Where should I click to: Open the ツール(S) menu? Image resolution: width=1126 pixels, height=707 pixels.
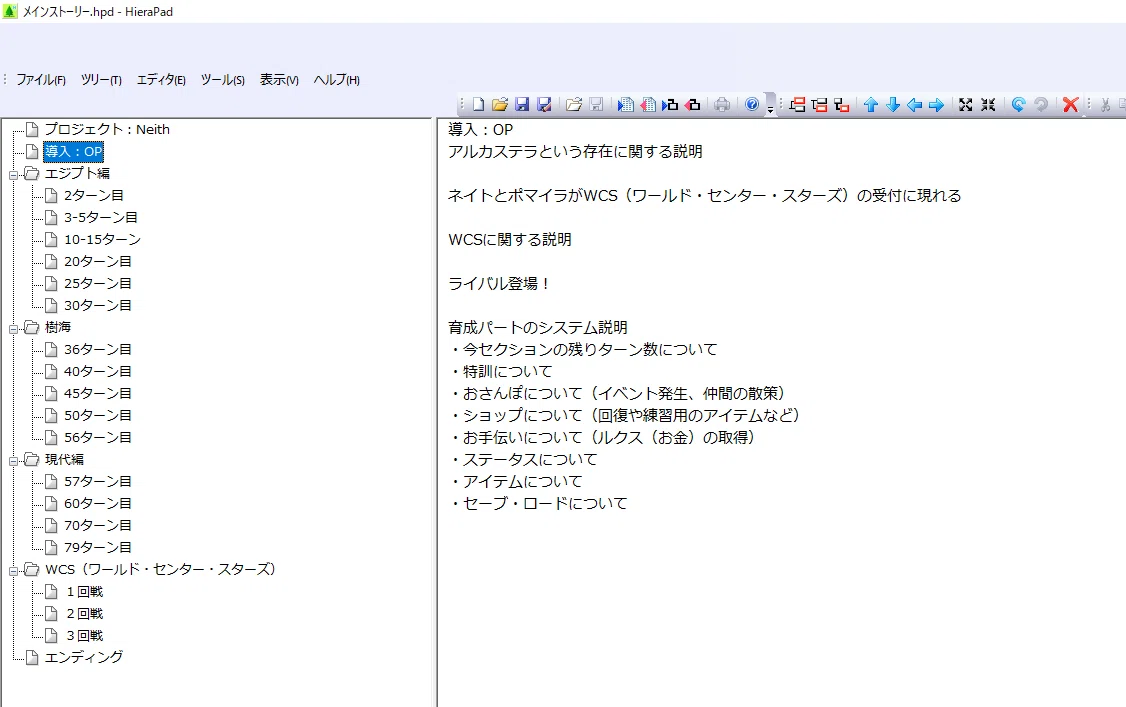[x=222, y=80]
